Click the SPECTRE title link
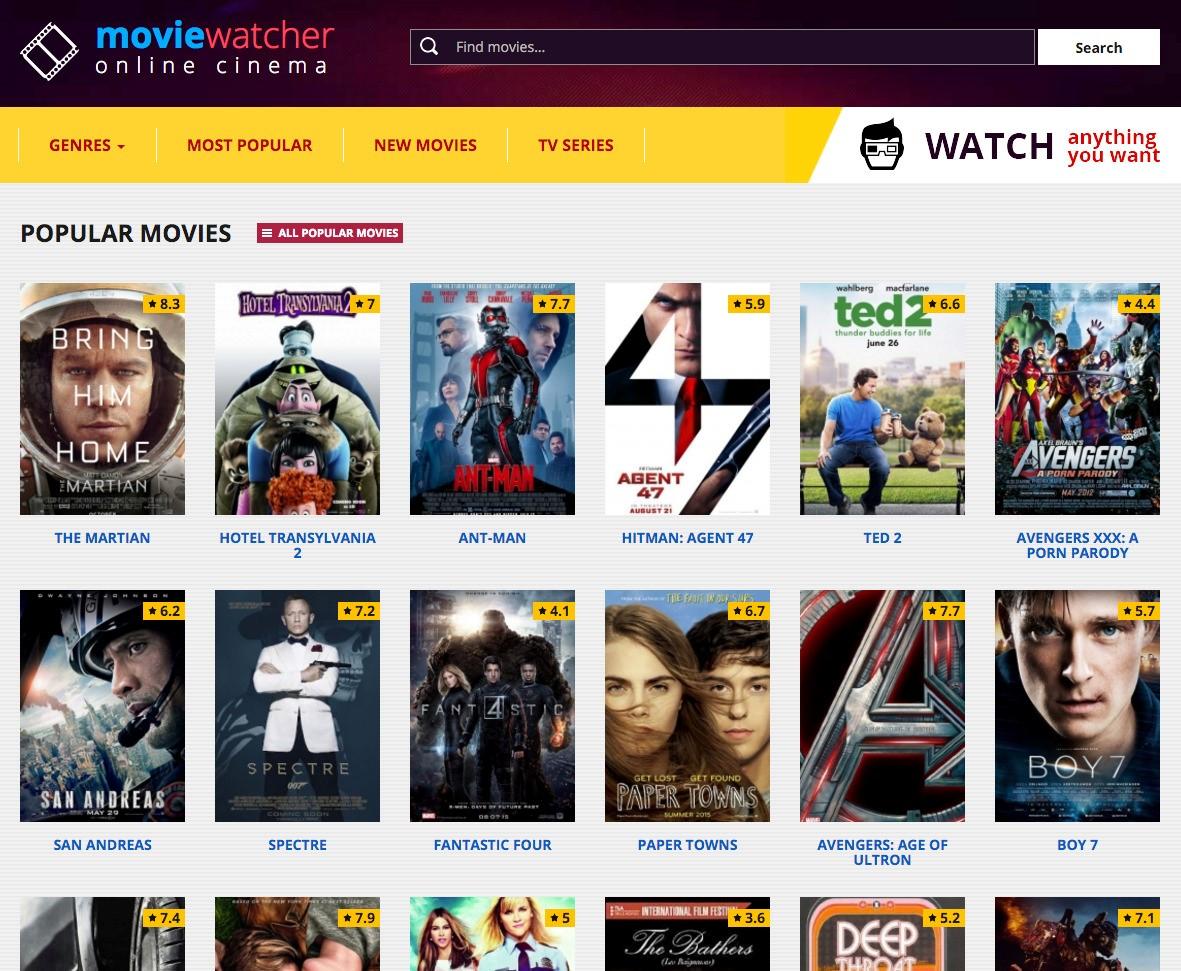Viewport: 1181px width, 971px height. (298, 845)
